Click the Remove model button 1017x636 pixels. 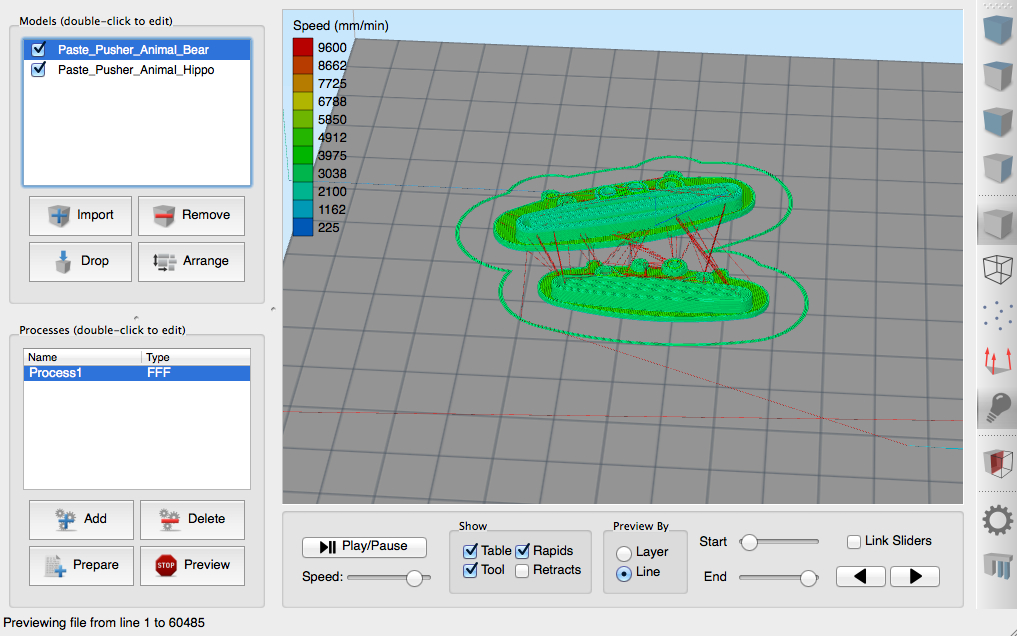[191, 215]
